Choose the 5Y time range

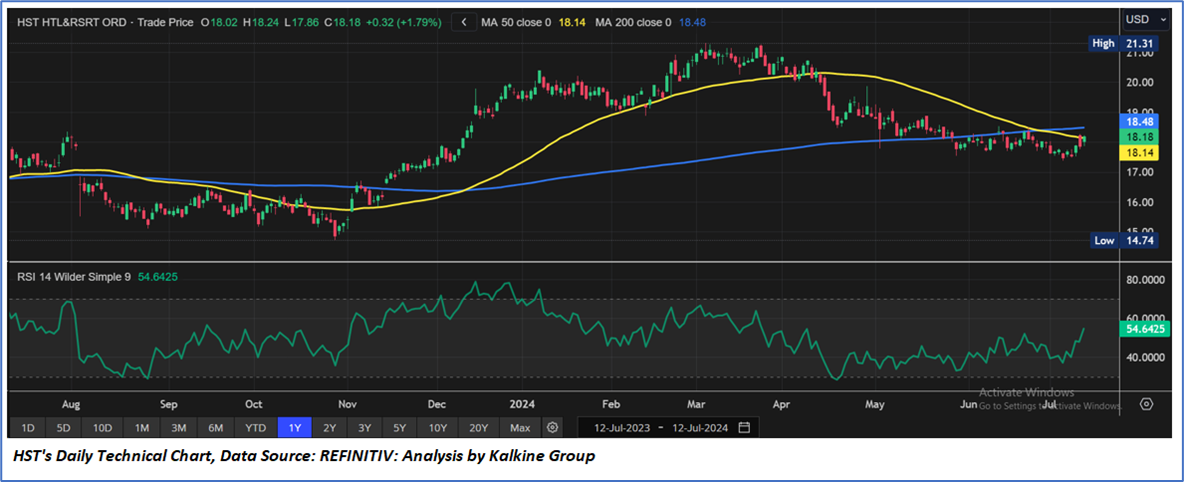coord(400,428)
